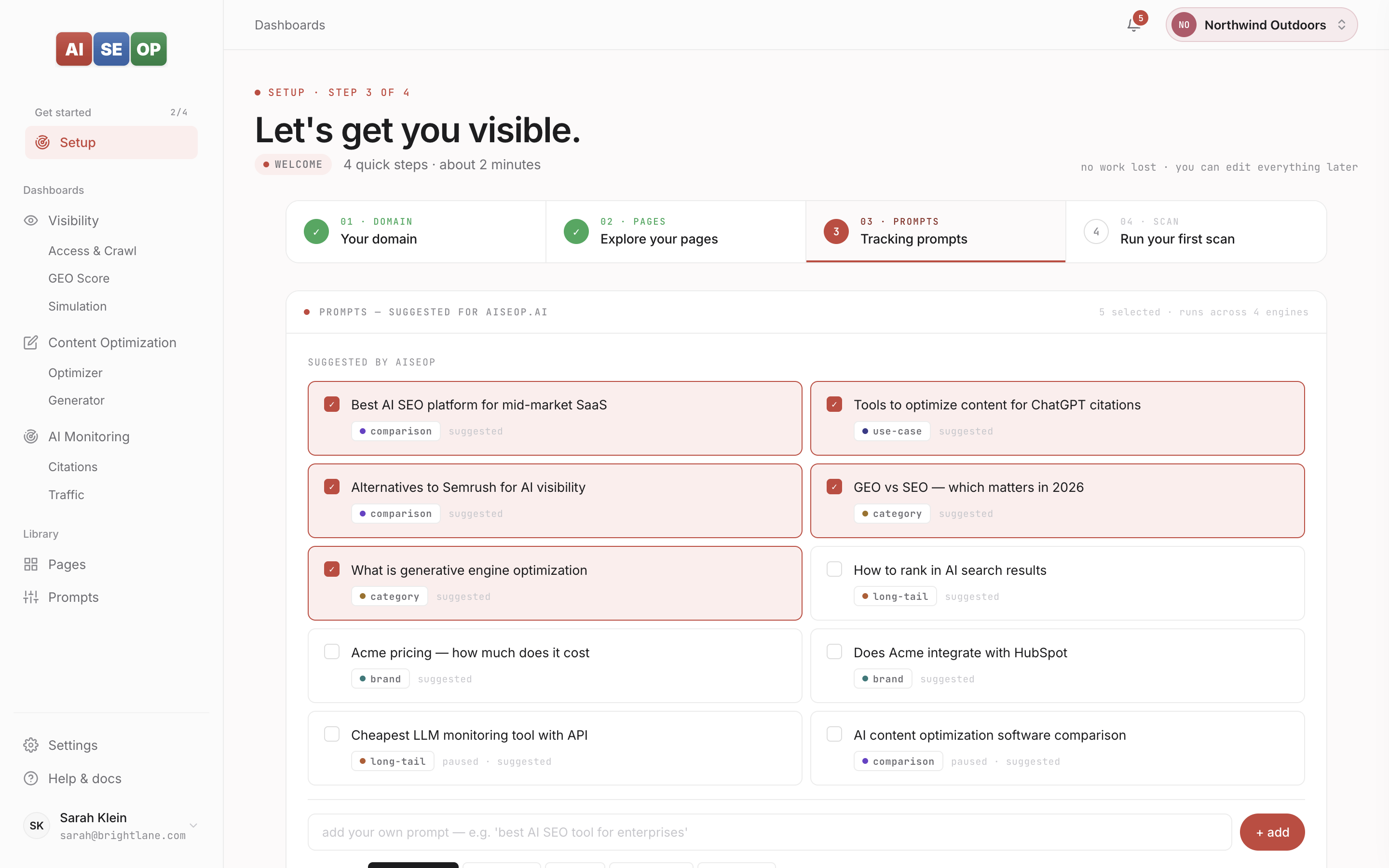Click comparison tag on Alternatives to Semrush card
The height and width of the screenshot is (868, 1389).
click(395, 514)
